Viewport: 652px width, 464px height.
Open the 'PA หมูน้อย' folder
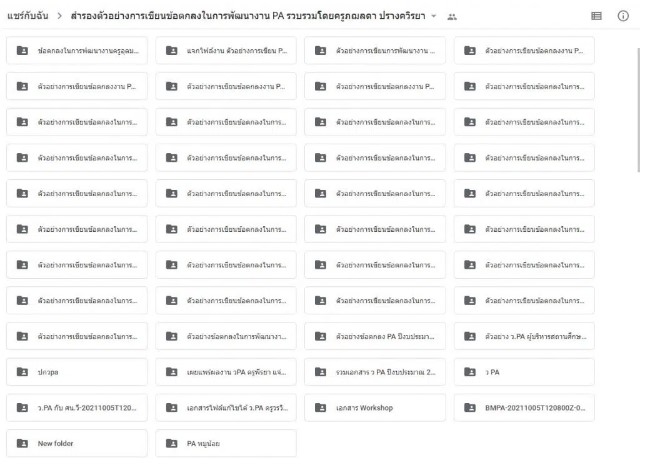coord(226,443)
